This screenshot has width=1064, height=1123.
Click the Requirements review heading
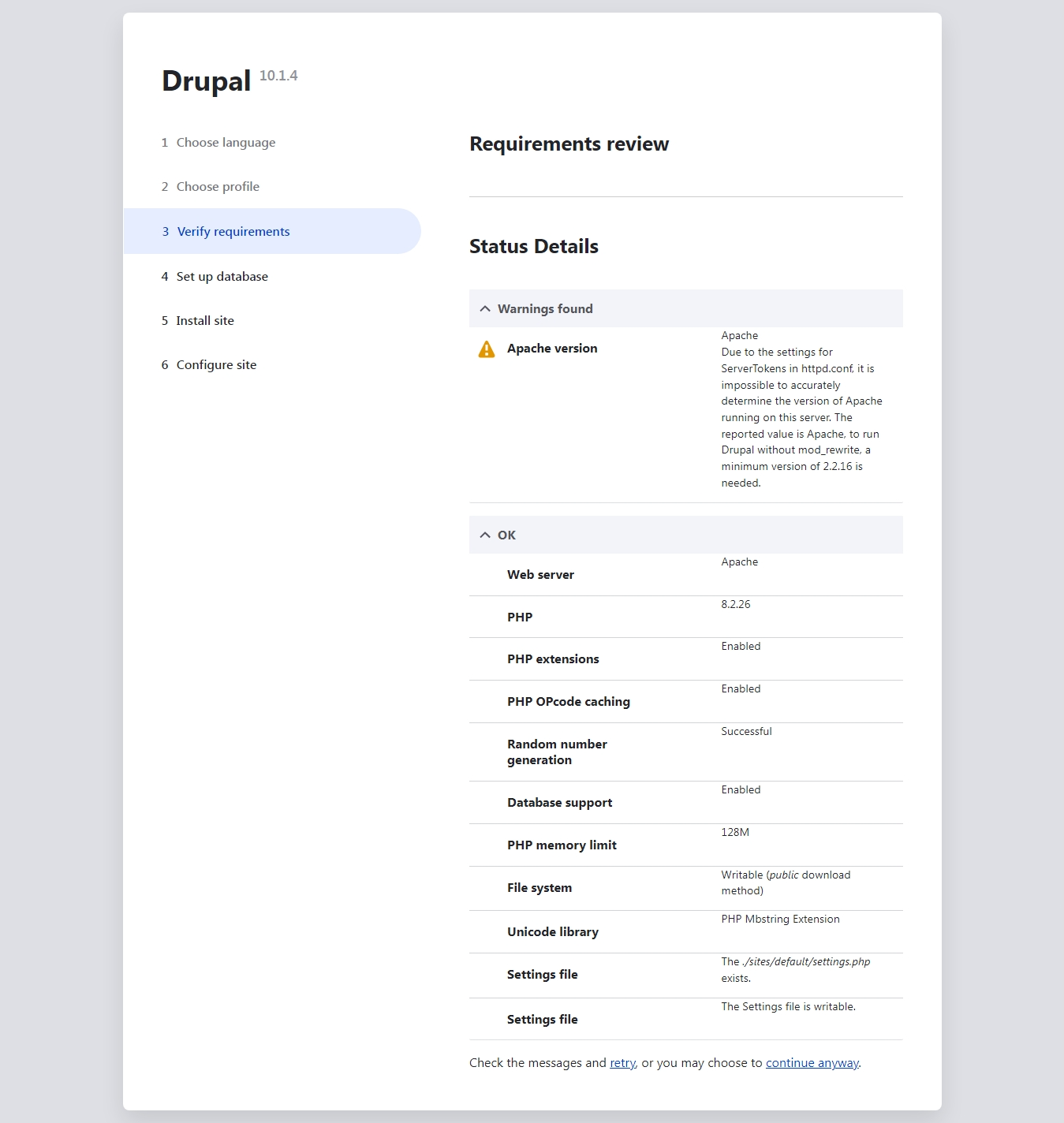tap(569, 144)
